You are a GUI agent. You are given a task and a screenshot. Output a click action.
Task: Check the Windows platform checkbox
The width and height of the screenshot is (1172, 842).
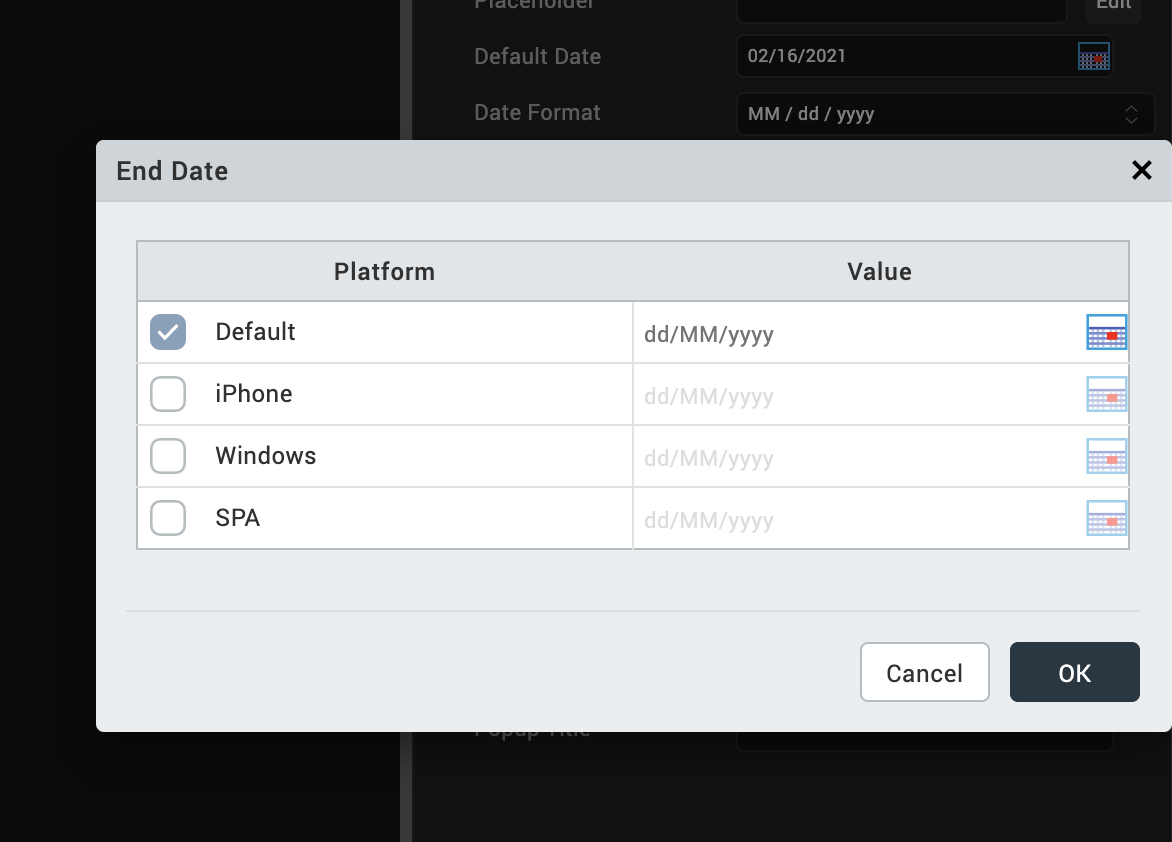tap(168, 456)
